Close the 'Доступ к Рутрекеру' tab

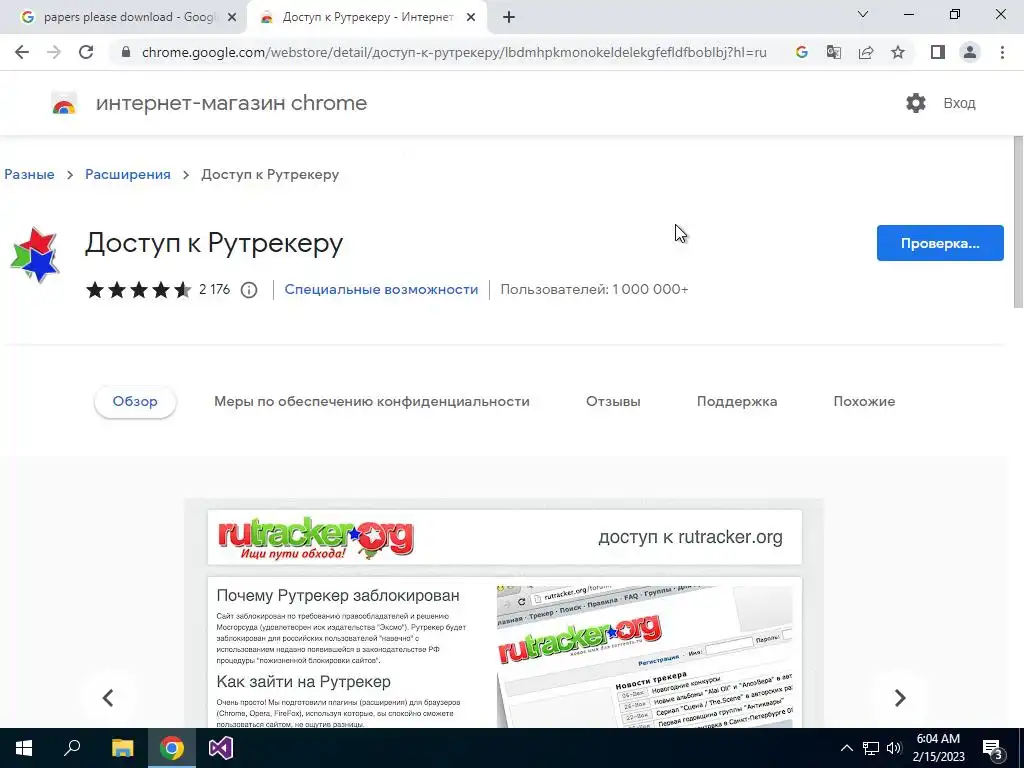click(471, 18)
